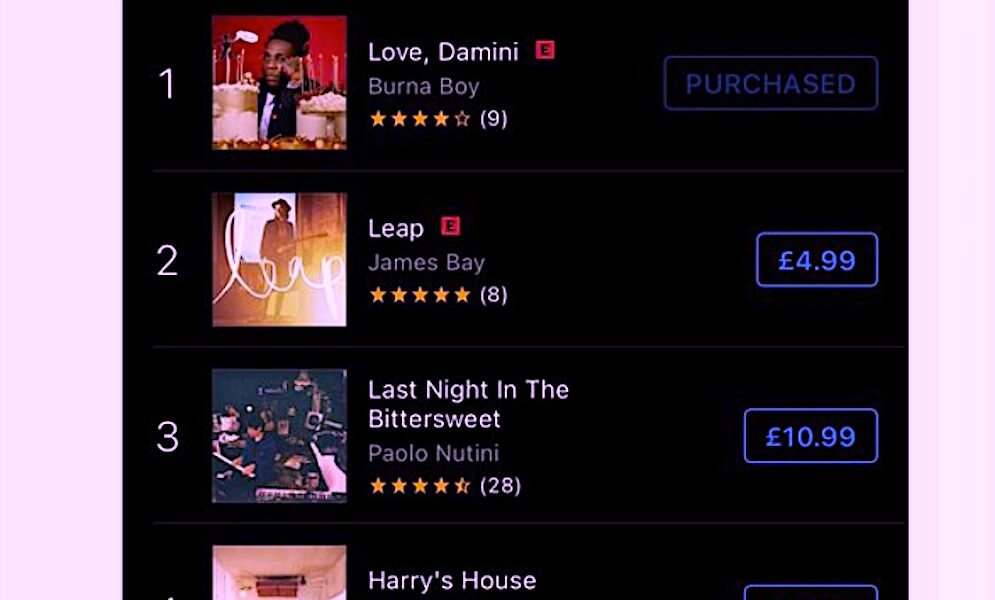
Task: Click the explicit badge beside Love, Damini
Action: pyautogui.click(x=545, y=50)
